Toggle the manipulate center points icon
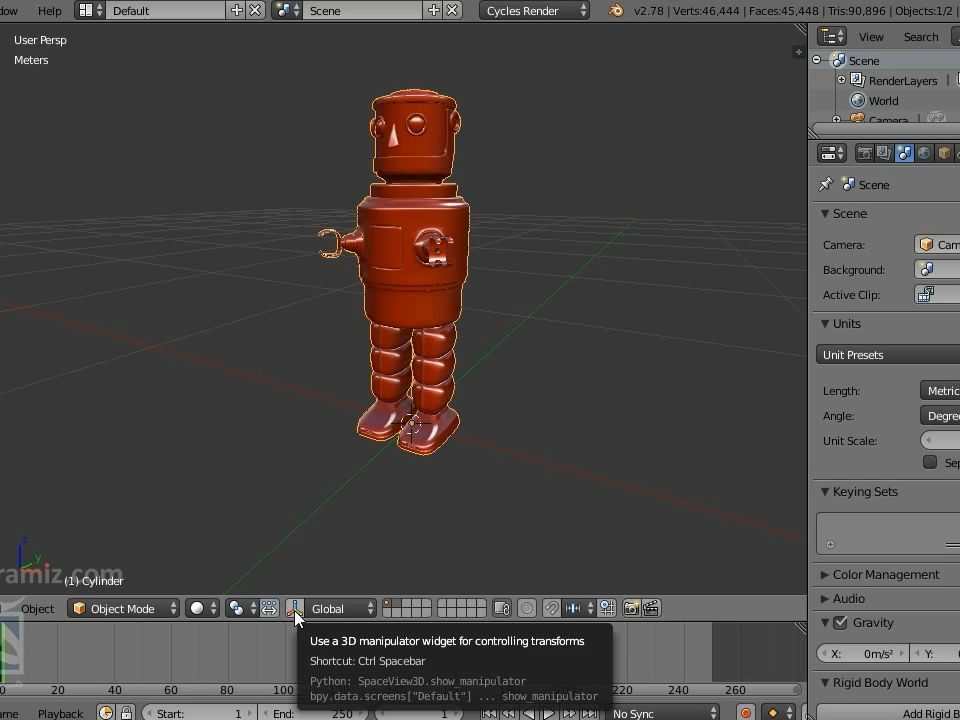This screenshot has width=960, height=720. tap(269, 609)
